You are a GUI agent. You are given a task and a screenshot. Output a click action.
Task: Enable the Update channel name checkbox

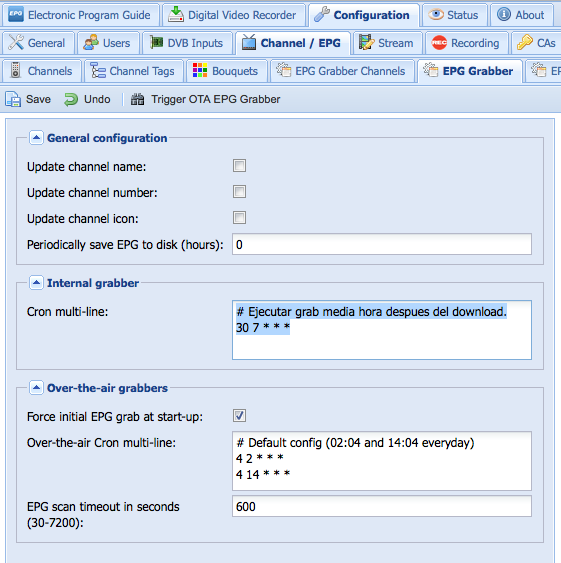click(x=239, y=166)
